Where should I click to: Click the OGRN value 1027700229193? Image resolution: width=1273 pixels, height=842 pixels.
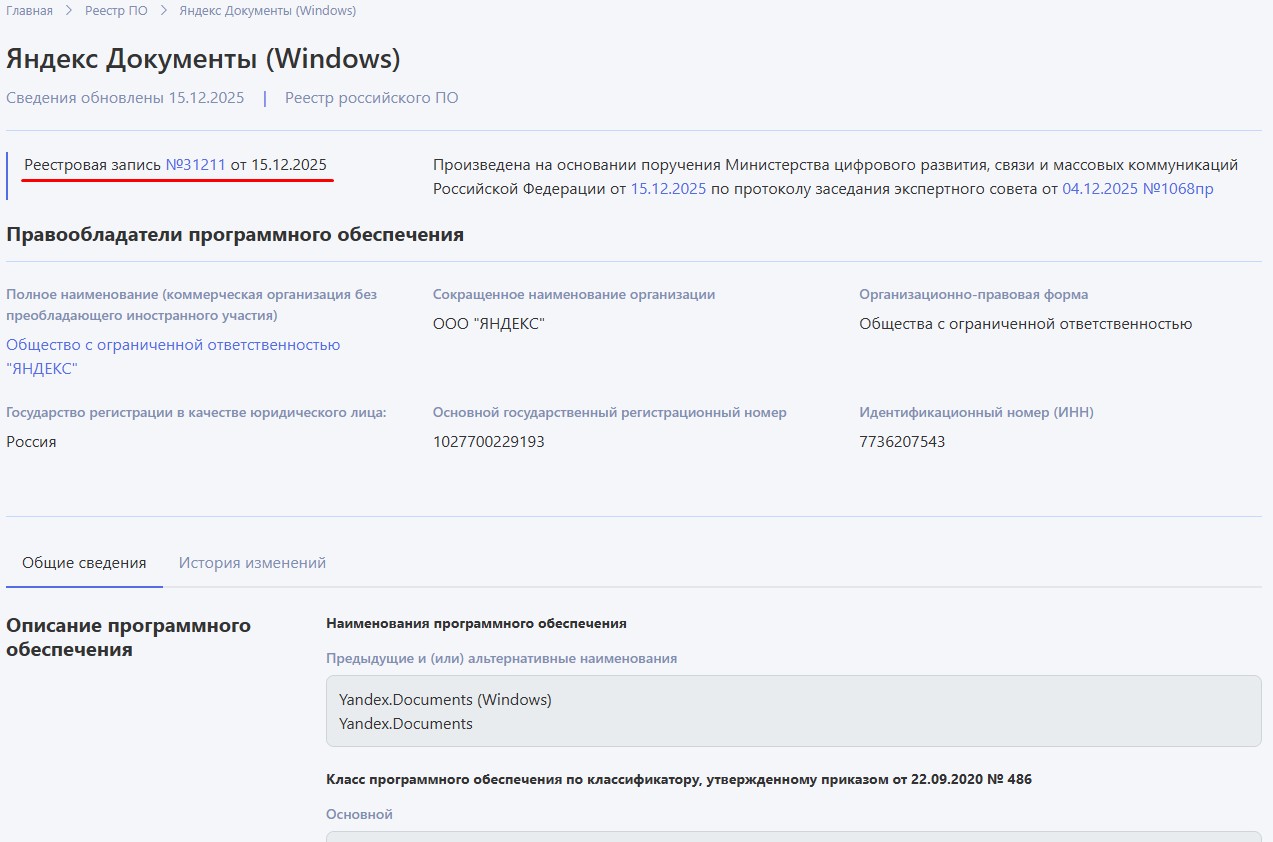pos(489,441)
